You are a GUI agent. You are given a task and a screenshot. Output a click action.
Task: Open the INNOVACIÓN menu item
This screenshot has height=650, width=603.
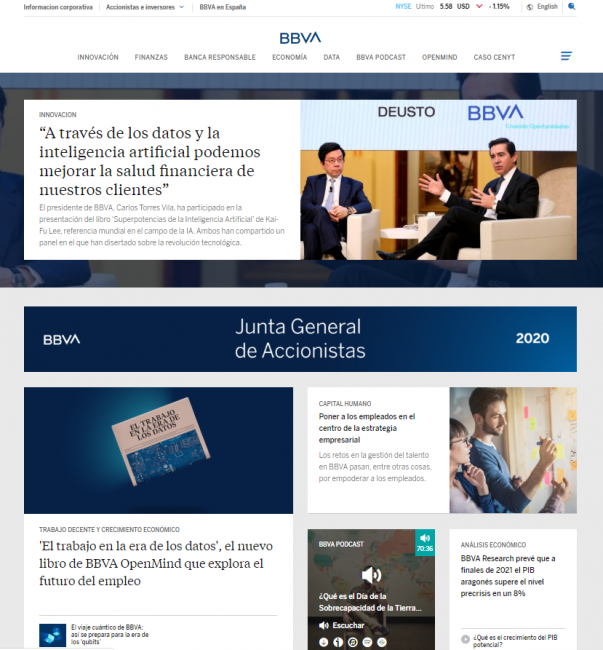(98, 57)
